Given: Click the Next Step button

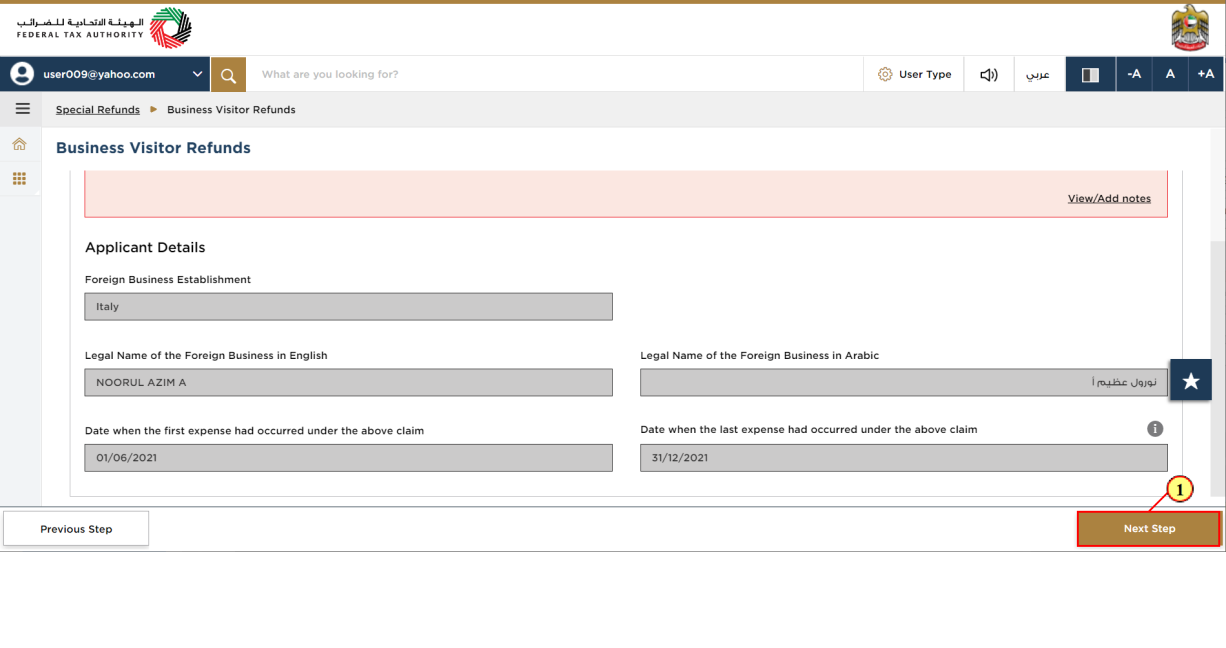Looking at the screenshot, I should pos(1149,529).
